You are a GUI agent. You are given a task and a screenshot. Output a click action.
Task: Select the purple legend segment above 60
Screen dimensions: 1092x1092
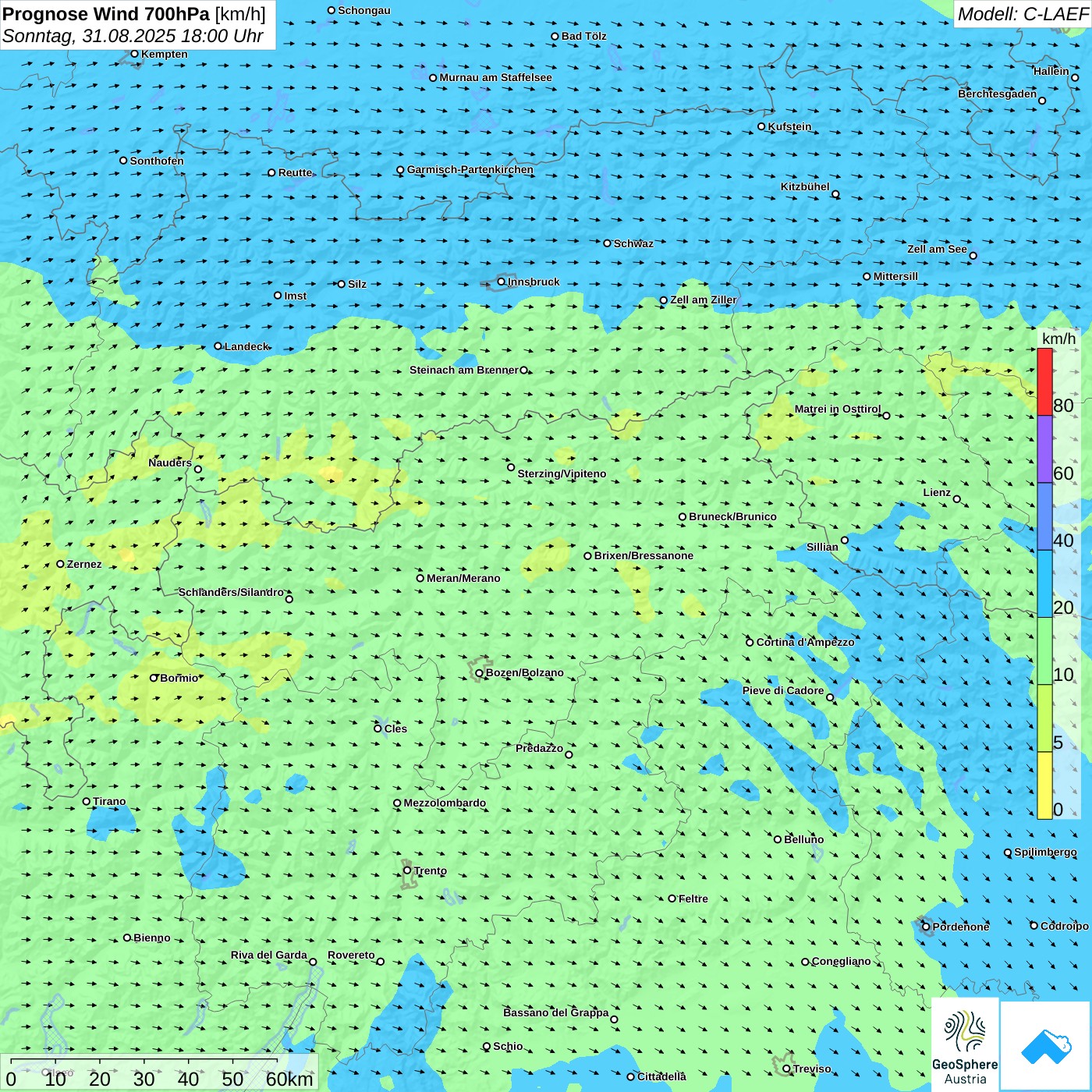(1044, 449)
